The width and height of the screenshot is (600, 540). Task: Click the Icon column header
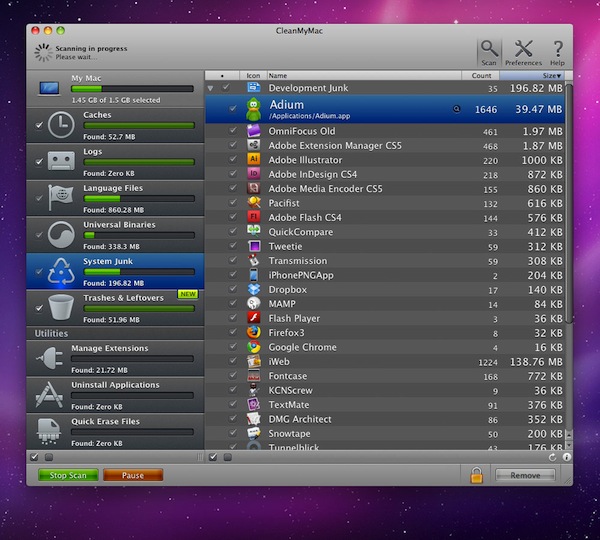pyautogui.click(x=253, y=75)
